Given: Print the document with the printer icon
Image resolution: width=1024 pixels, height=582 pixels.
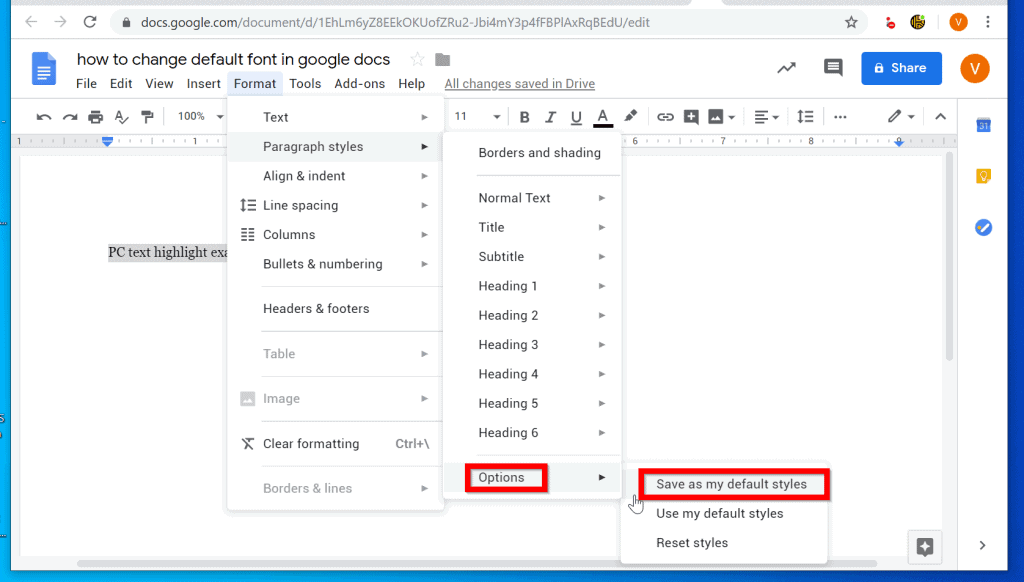Looking at the screenshot, I should coord(95,117).
